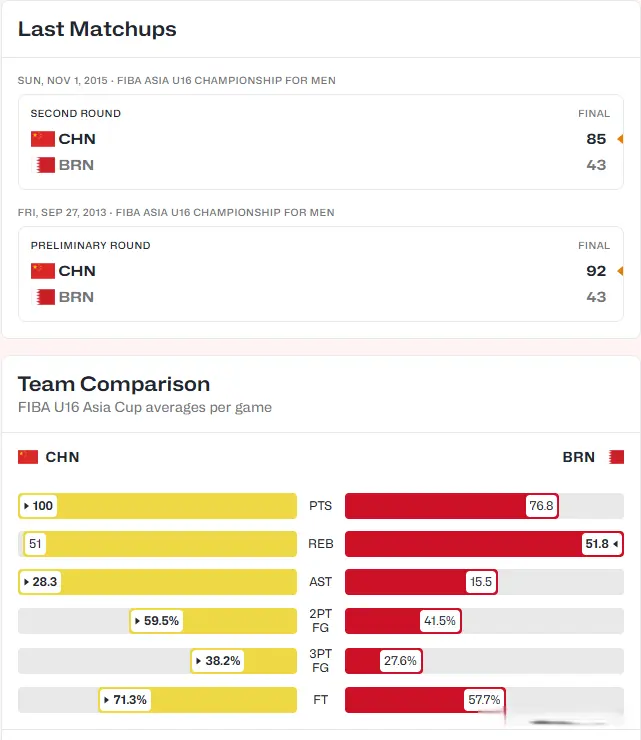Click Bahrain 3PT FG 27.6% bar

click(384, 661)
